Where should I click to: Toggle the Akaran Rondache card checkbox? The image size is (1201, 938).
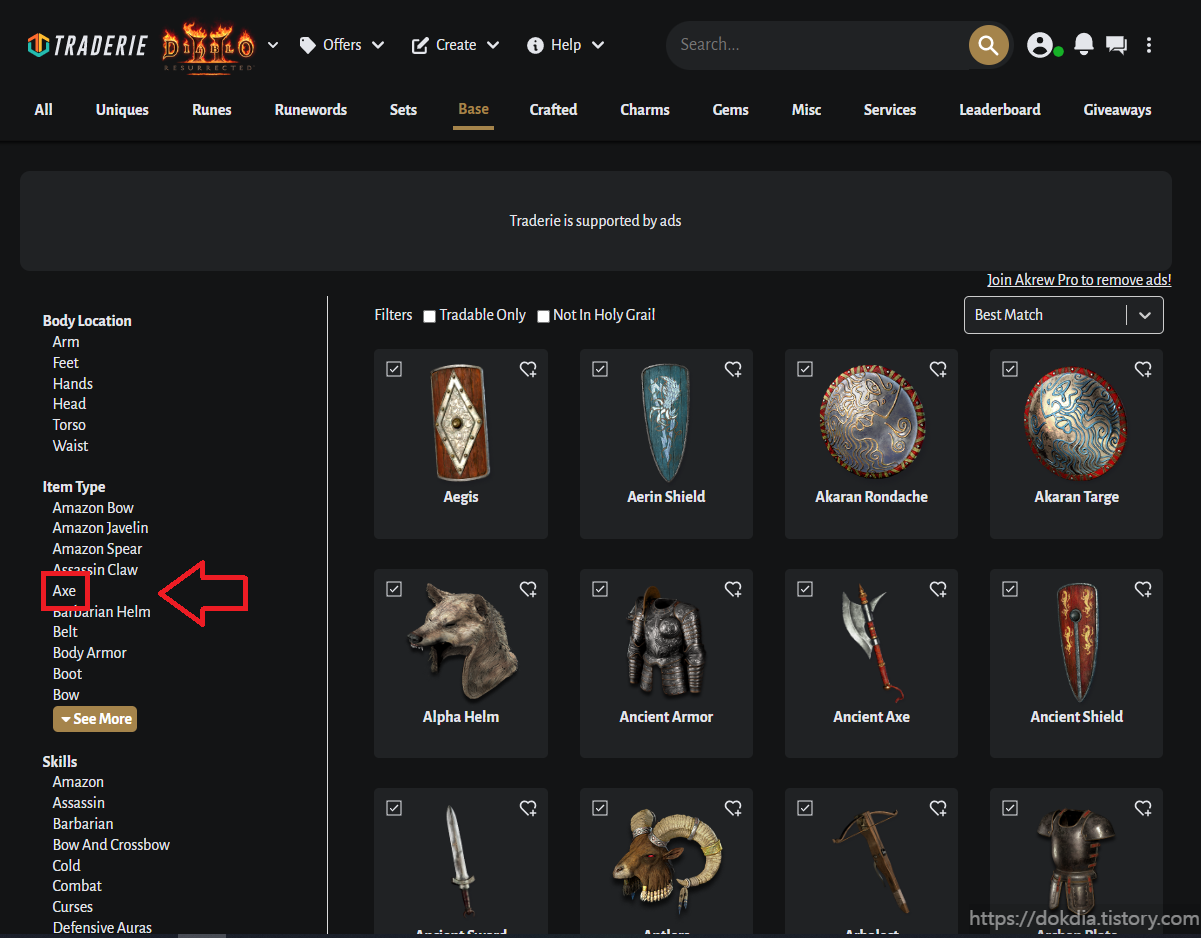804,369
